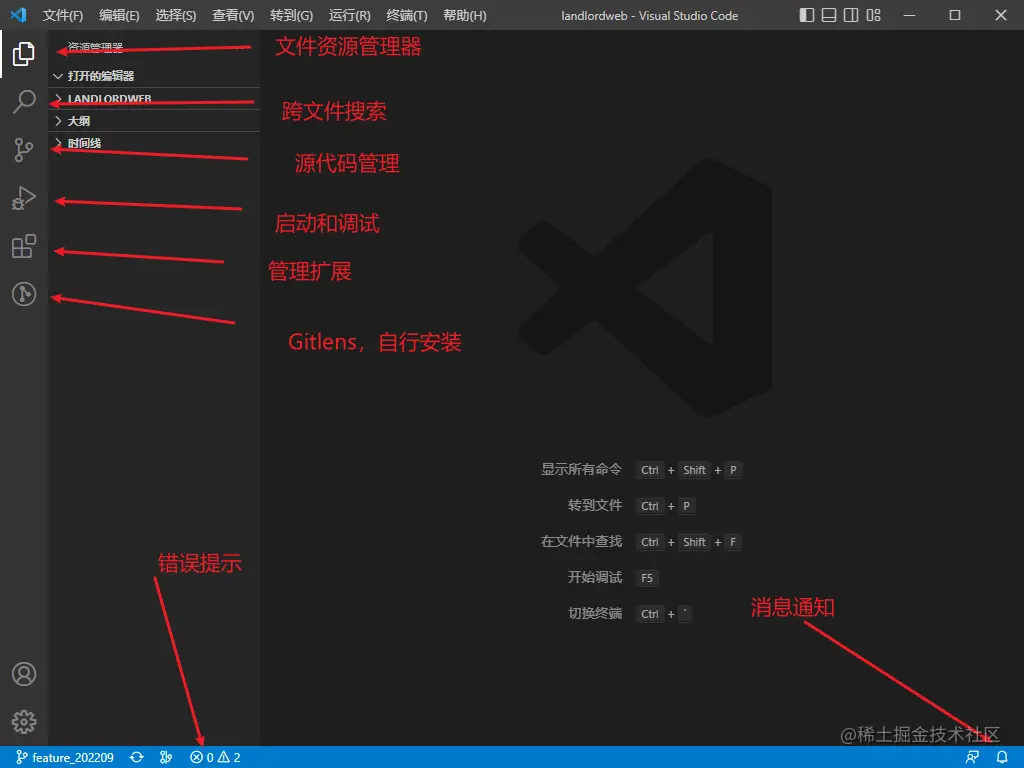Screen dimensions: 1024x768
Task: Click the feature_202209 branch indicator
Action: point(65,758)
